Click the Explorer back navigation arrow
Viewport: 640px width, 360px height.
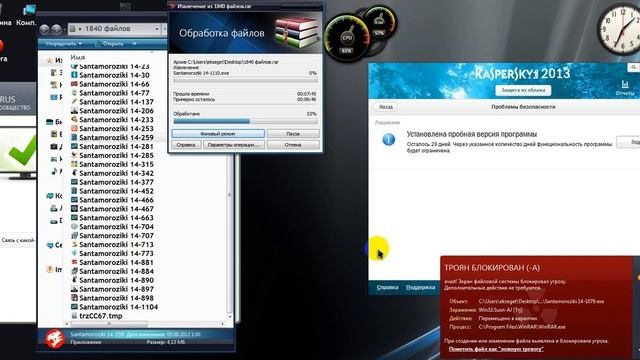(x=44, y=29)
